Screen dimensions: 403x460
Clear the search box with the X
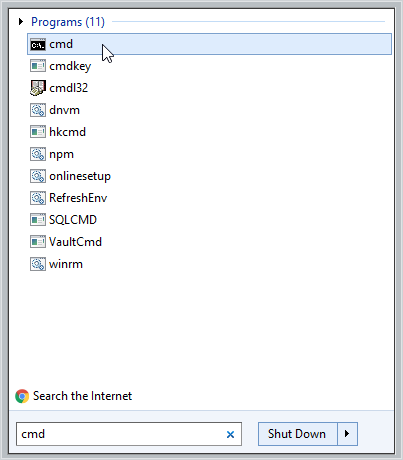click(230, 434)
